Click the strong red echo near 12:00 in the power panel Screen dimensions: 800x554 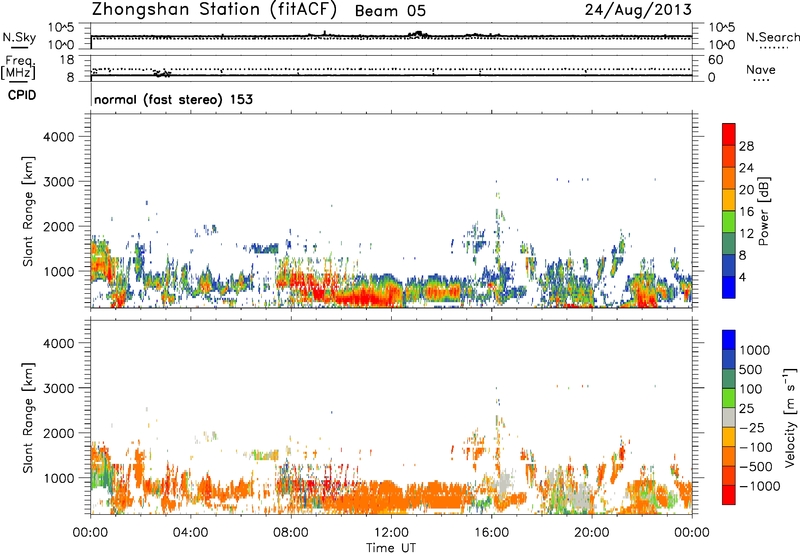[367, 296]
